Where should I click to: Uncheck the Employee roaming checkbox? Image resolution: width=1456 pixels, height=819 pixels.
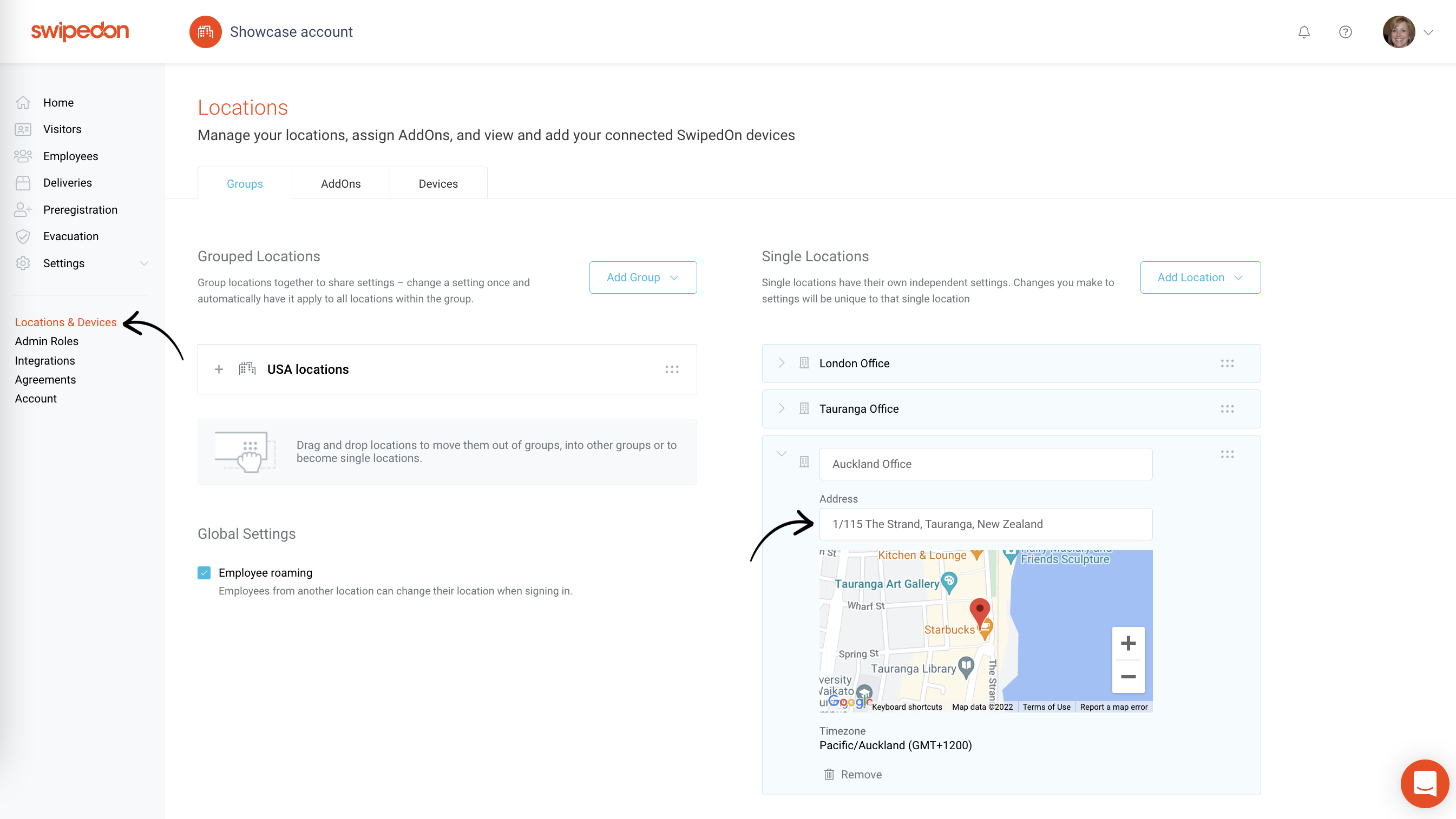point(204,572)
